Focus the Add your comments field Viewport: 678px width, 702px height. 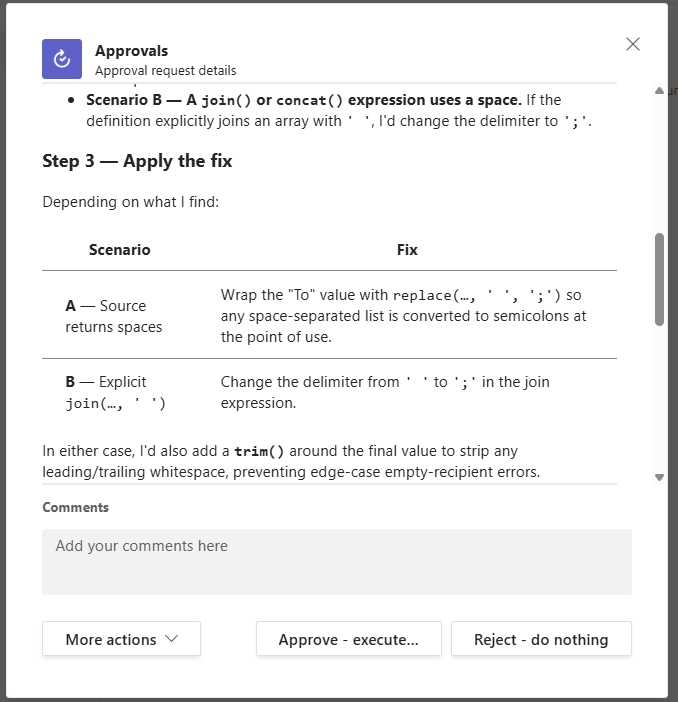(337, 562)
